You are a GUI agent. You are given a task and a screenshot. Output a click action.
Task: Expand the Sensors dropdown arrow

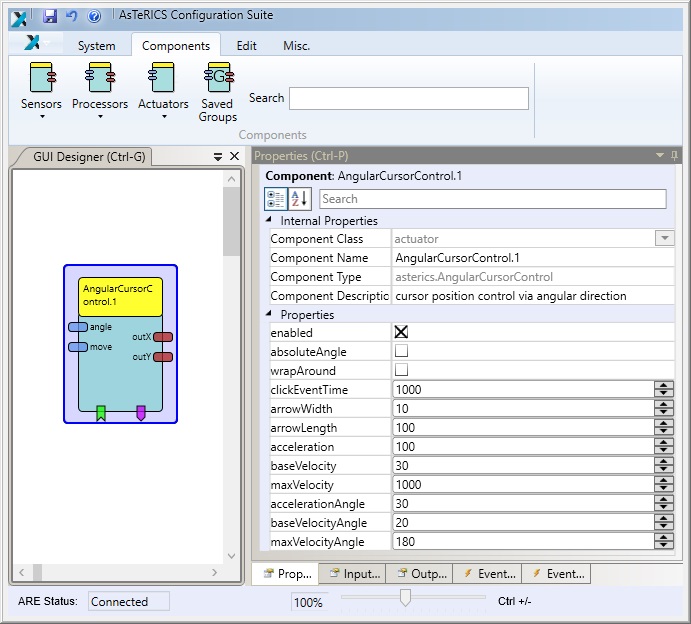(42, 117)
